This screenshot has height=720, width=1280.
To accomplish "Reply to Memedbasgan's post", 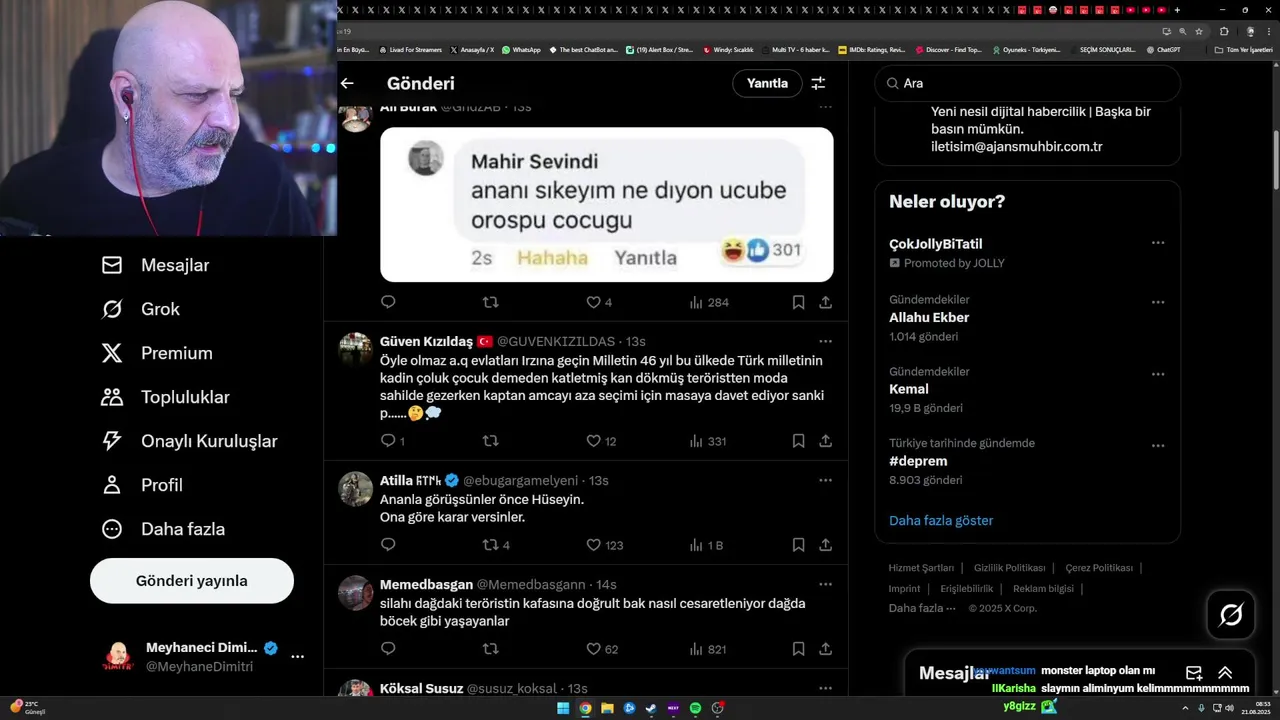I will 388,649.
